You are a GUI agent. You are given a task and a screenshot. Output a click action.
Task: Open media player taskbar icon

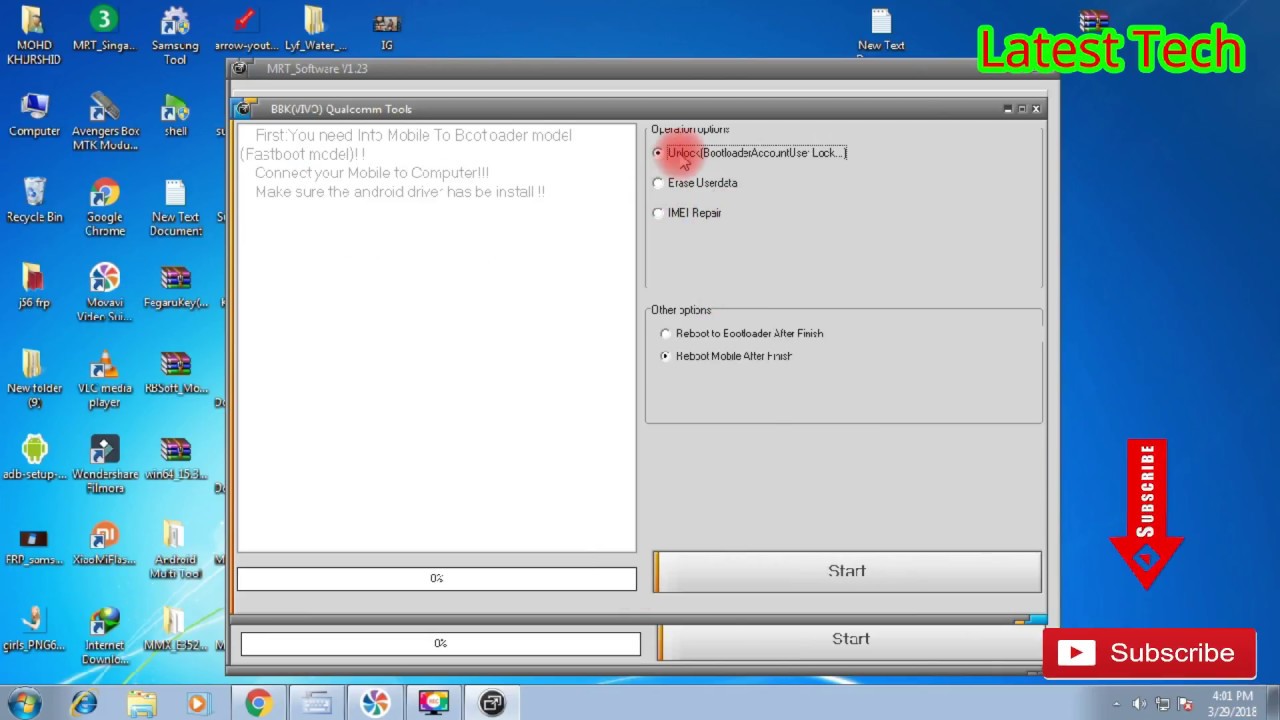coord(198,704)
